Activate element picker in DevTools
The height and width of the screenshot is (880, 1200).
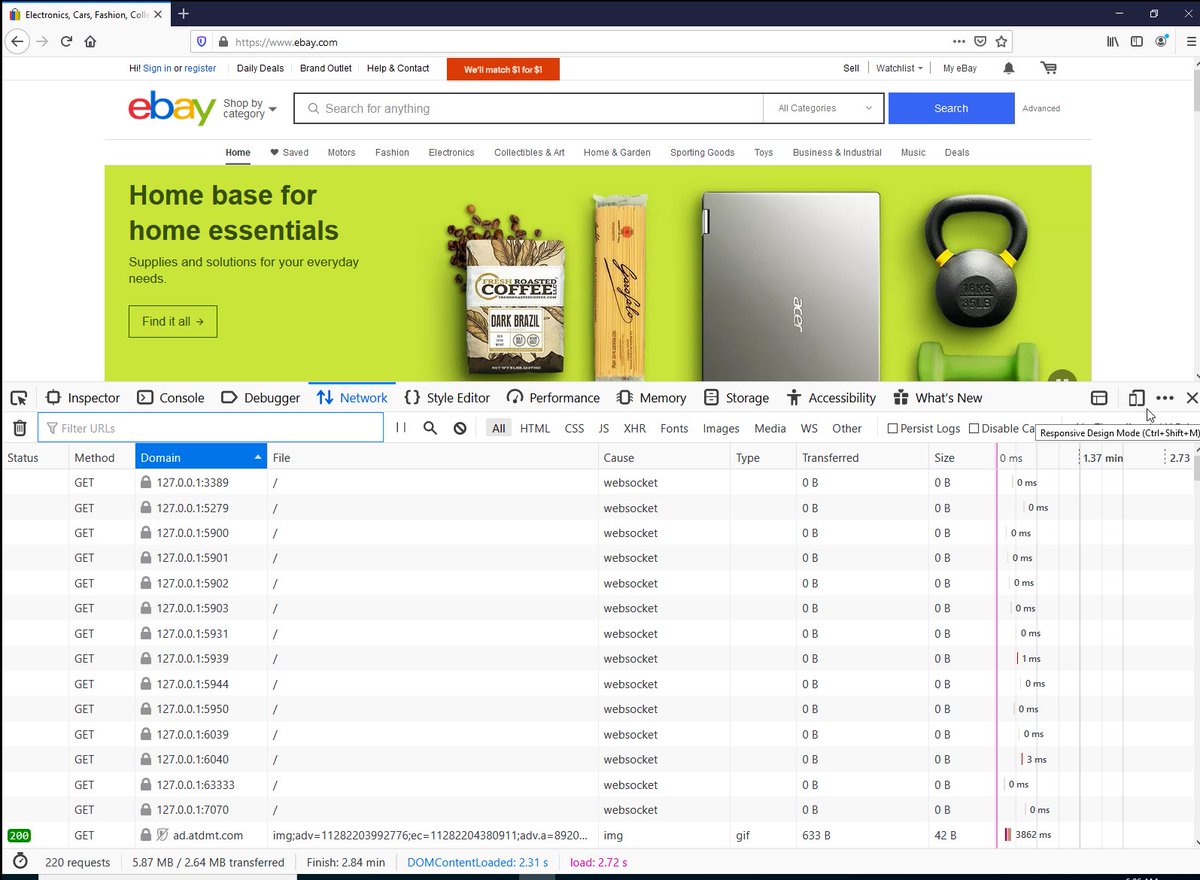(19, 398)
